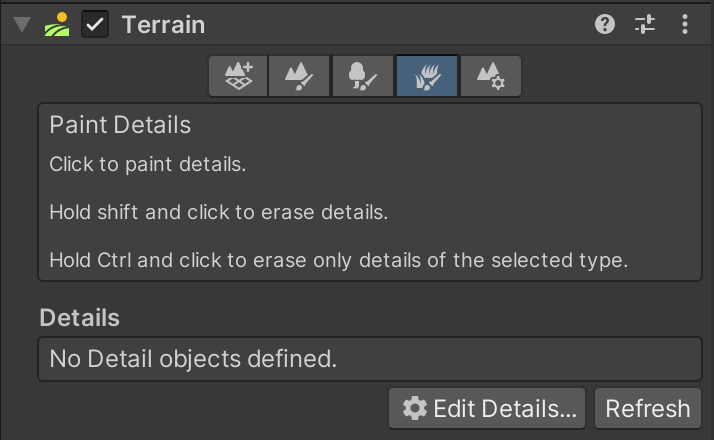Click the gear icon on Edit Details
714x440 pixels.
[x=414, y=408]
